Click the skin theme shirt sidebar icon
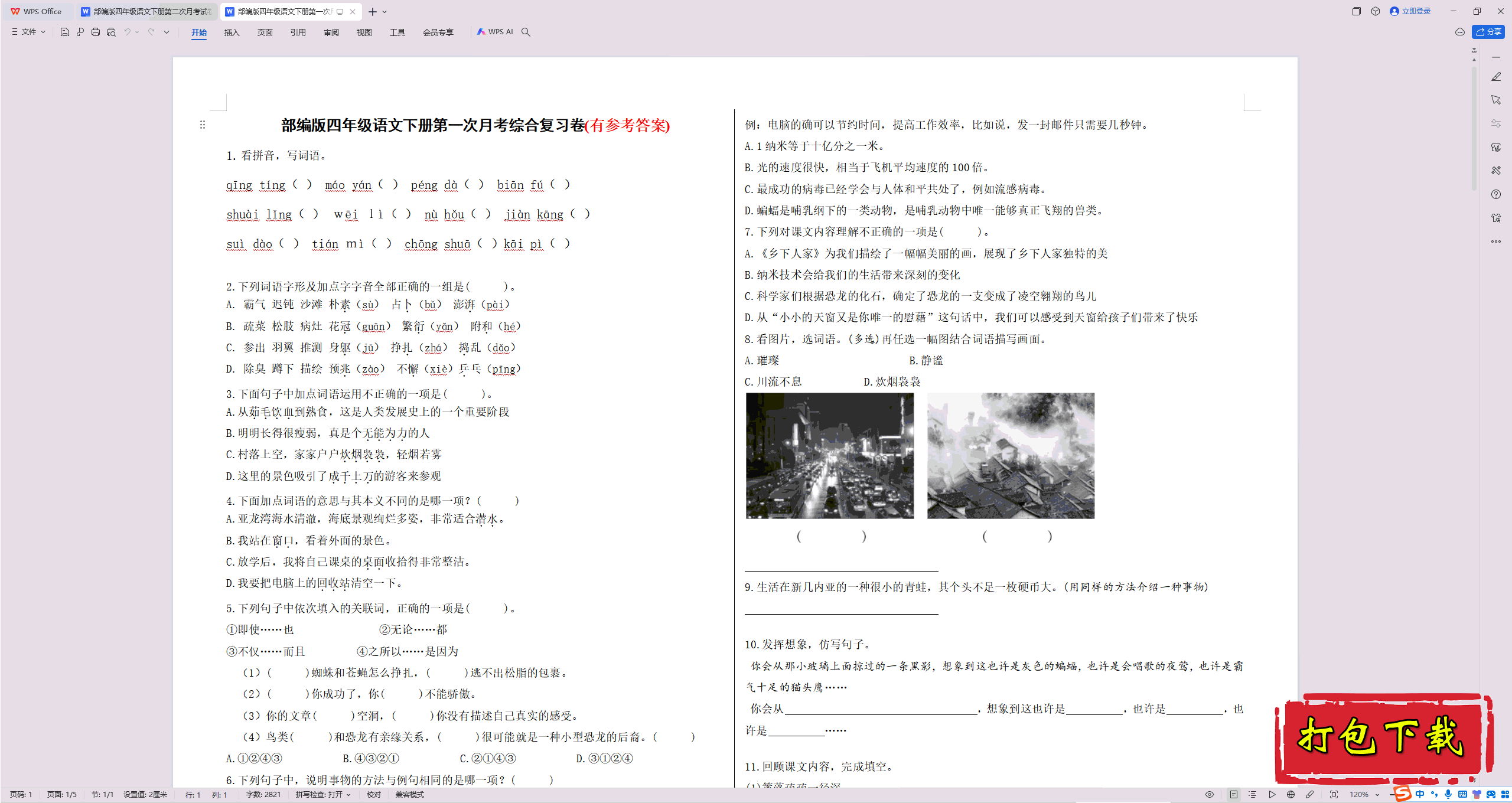 (x=1496, y=218)
